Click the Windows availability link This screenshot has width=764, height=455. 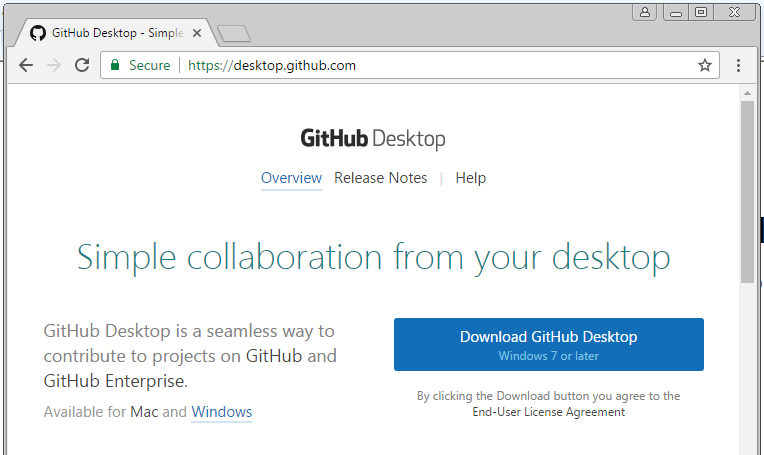[222, 412]
